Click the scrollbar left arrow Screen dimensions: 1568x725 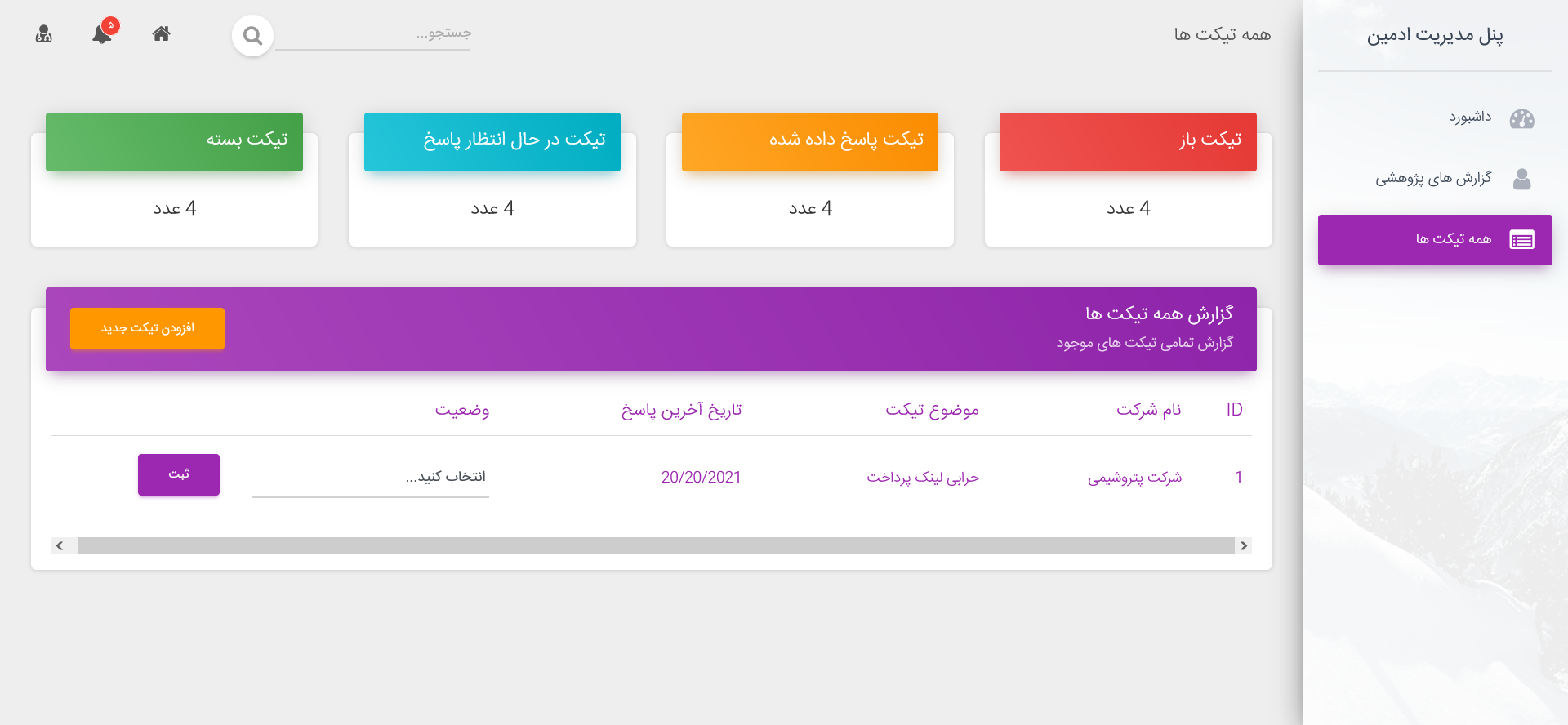click(x=60, y=545)
